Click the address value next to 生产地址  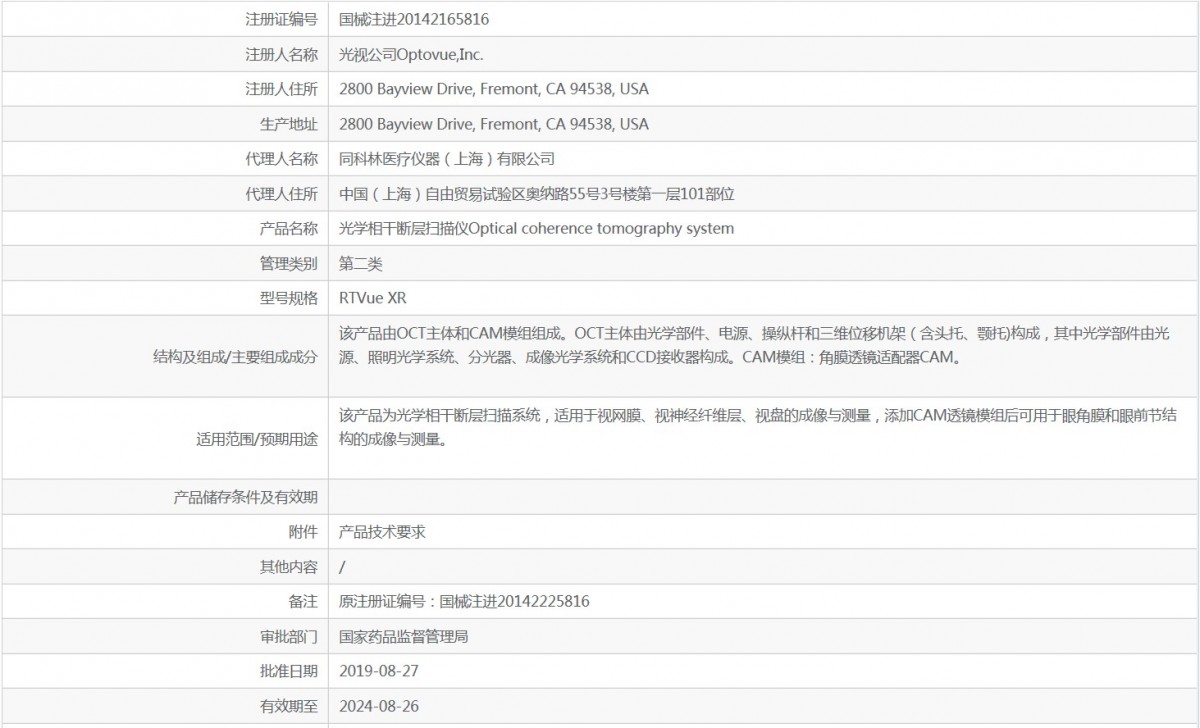(494, 124)
